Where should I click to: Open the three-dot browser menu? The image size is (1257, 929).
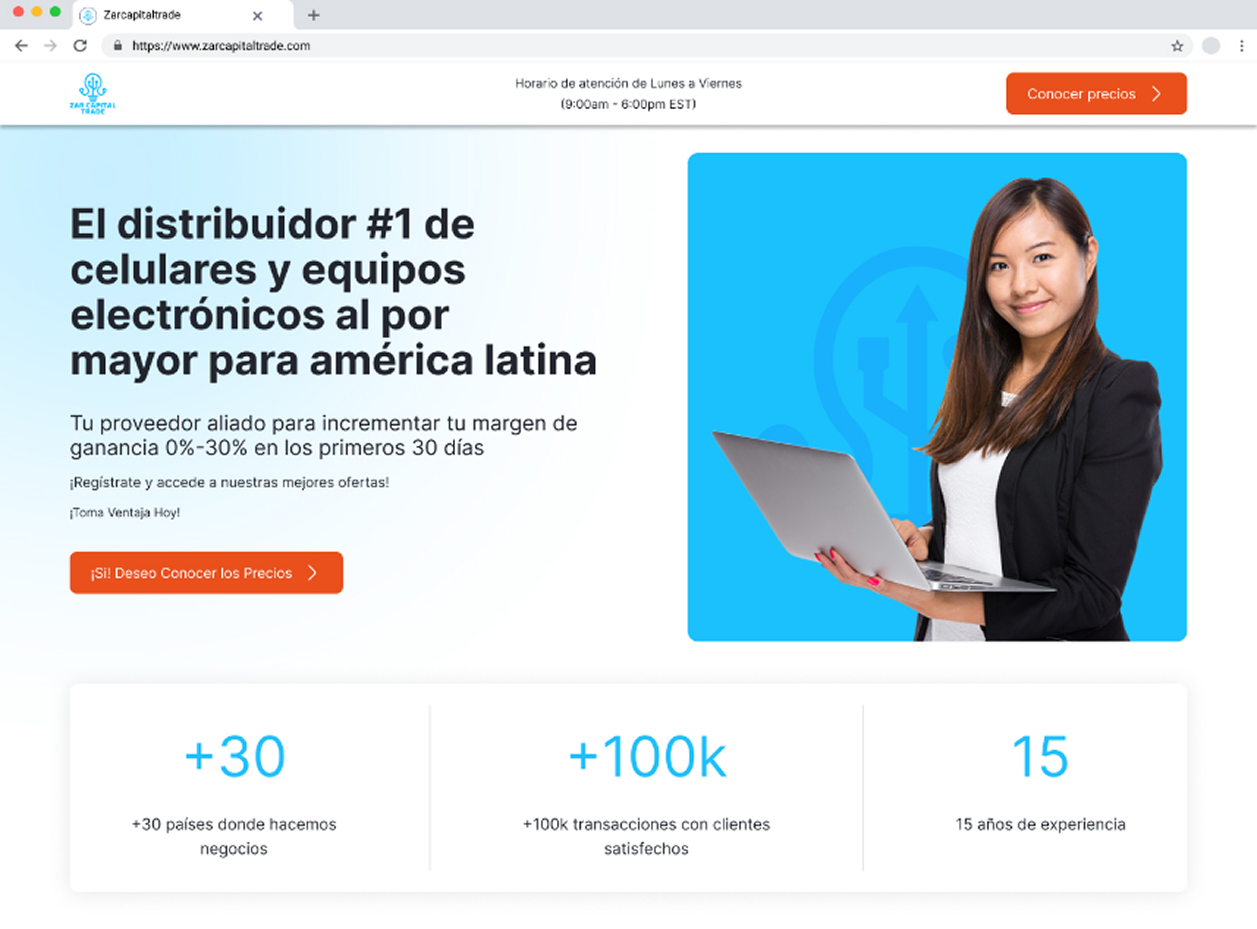click(x=1242, y=46)
